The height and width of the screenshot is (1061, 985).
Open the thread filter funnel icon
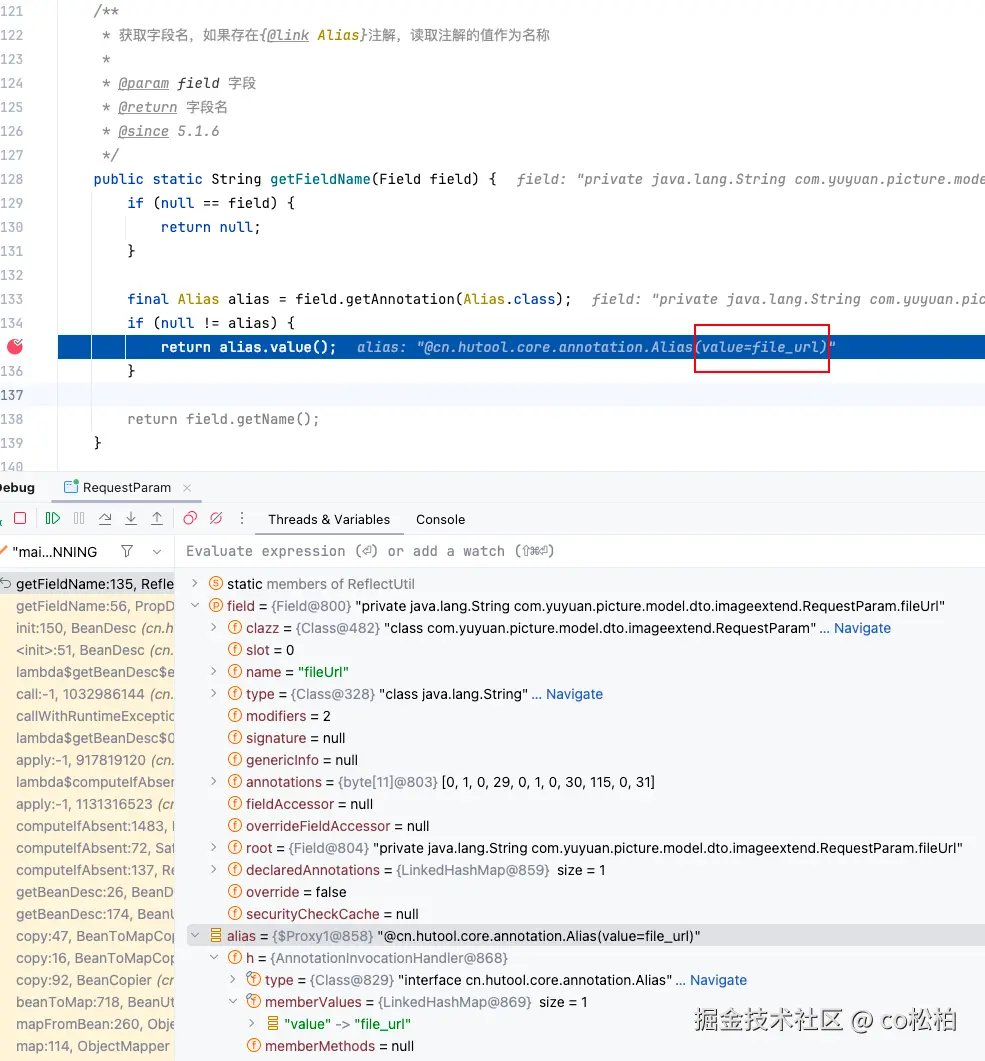coord(127,551)
